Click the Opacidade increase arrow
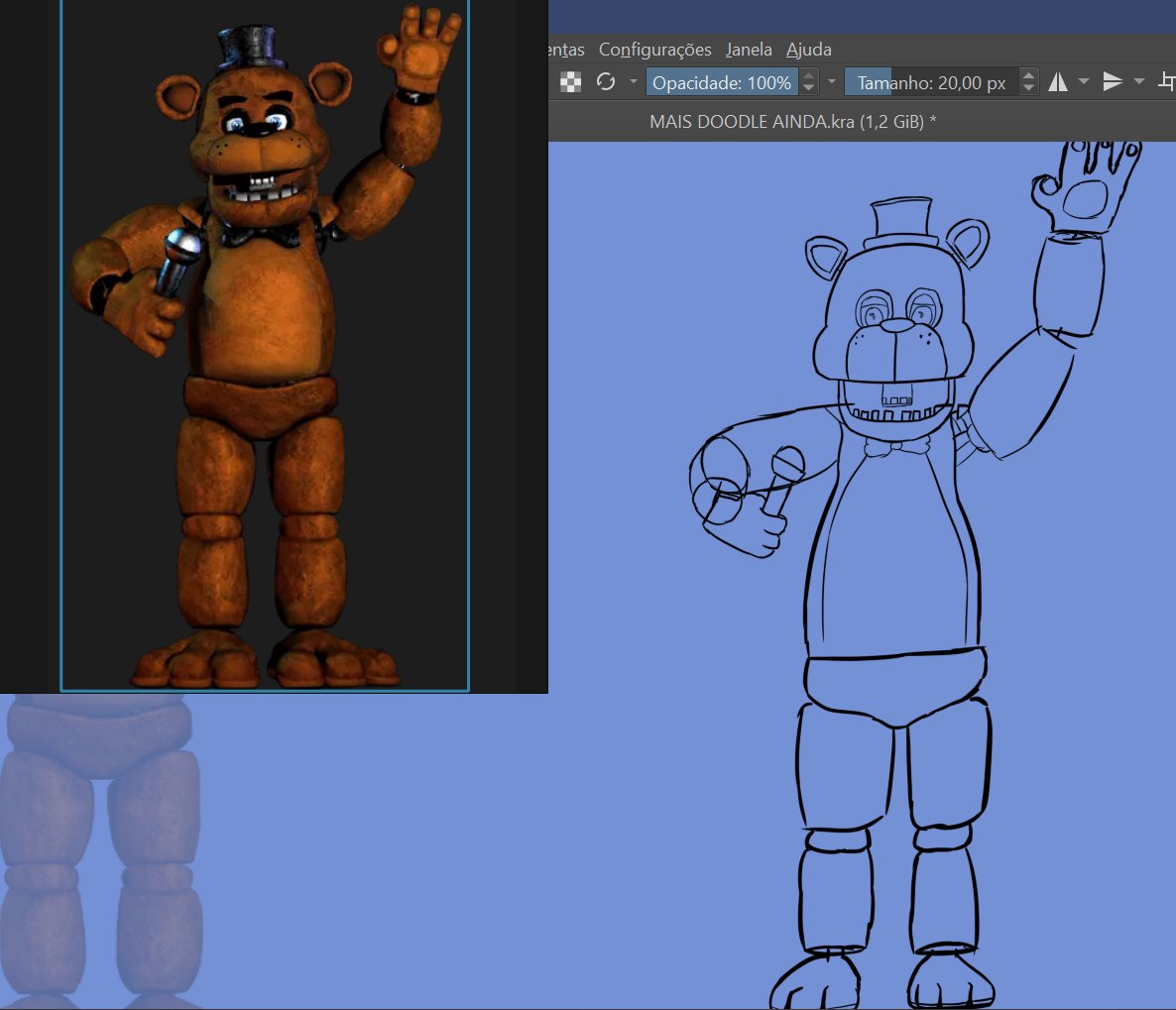The height and width of the screenshot is (1010, 1176). coord(808,75)
